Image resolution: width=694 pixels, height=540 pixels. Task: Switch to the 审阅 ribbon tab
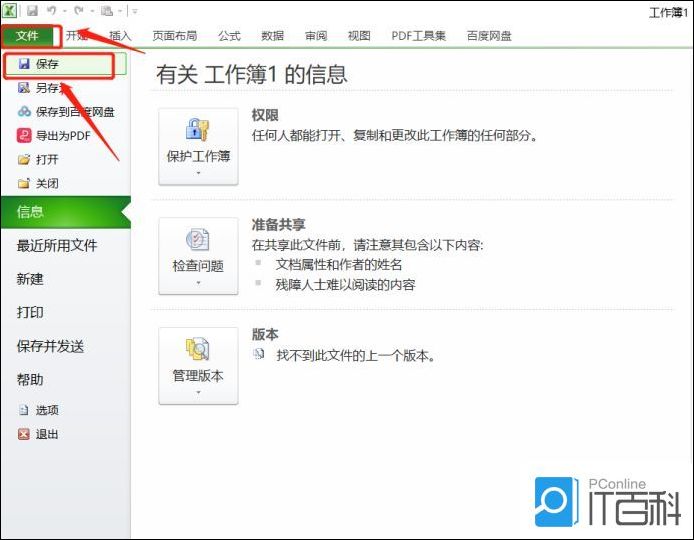[316, 36]
